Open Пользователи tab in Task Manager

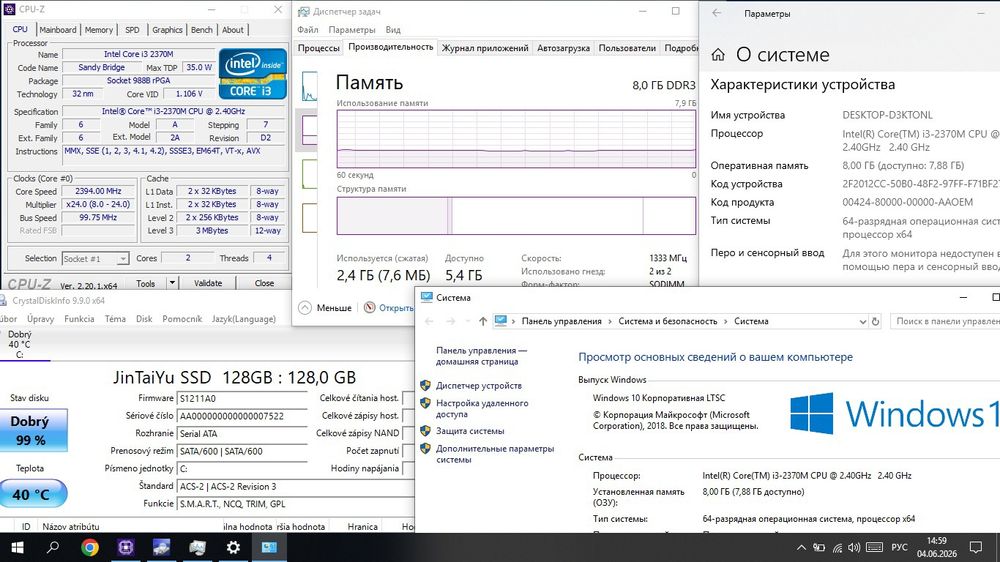click(x=627, y=48)
